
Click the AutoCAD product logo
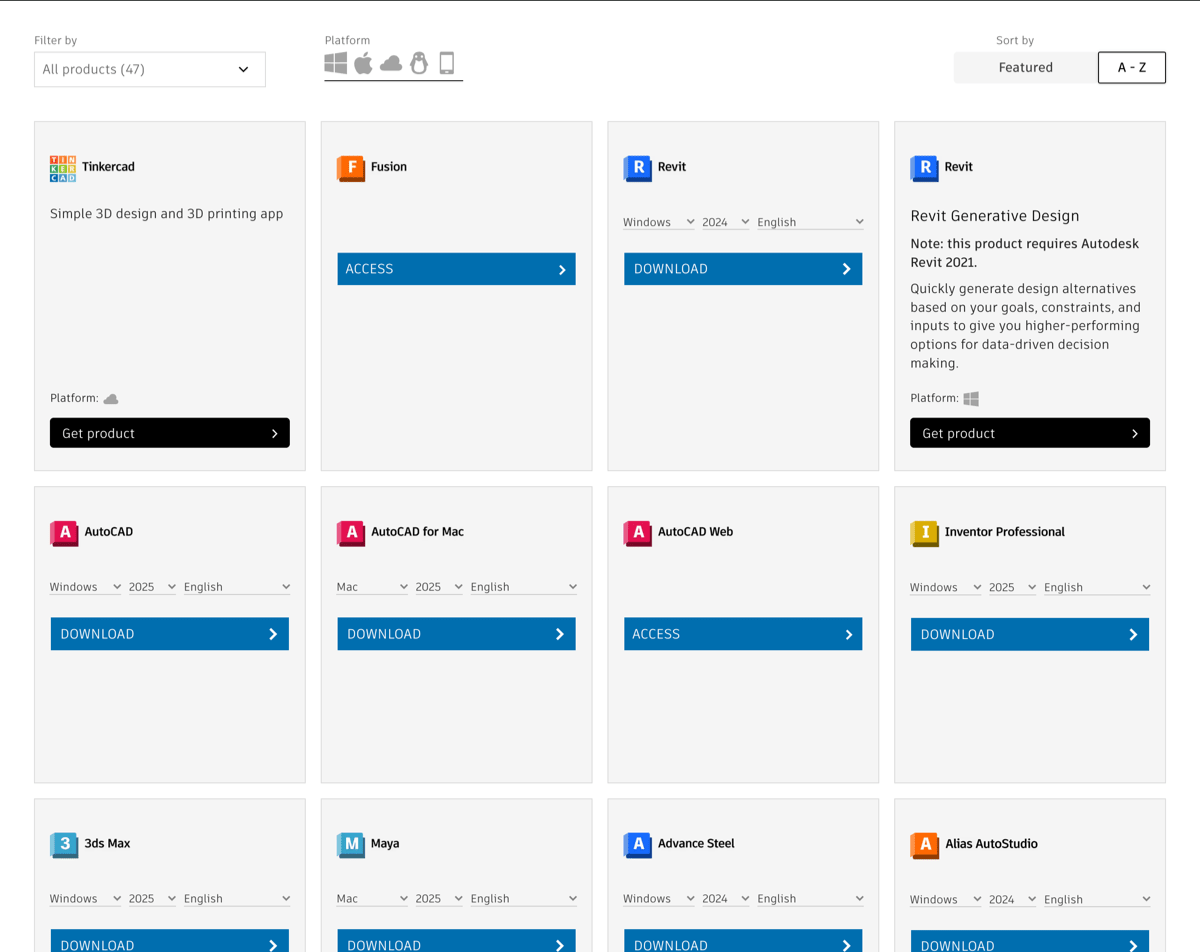64,533
